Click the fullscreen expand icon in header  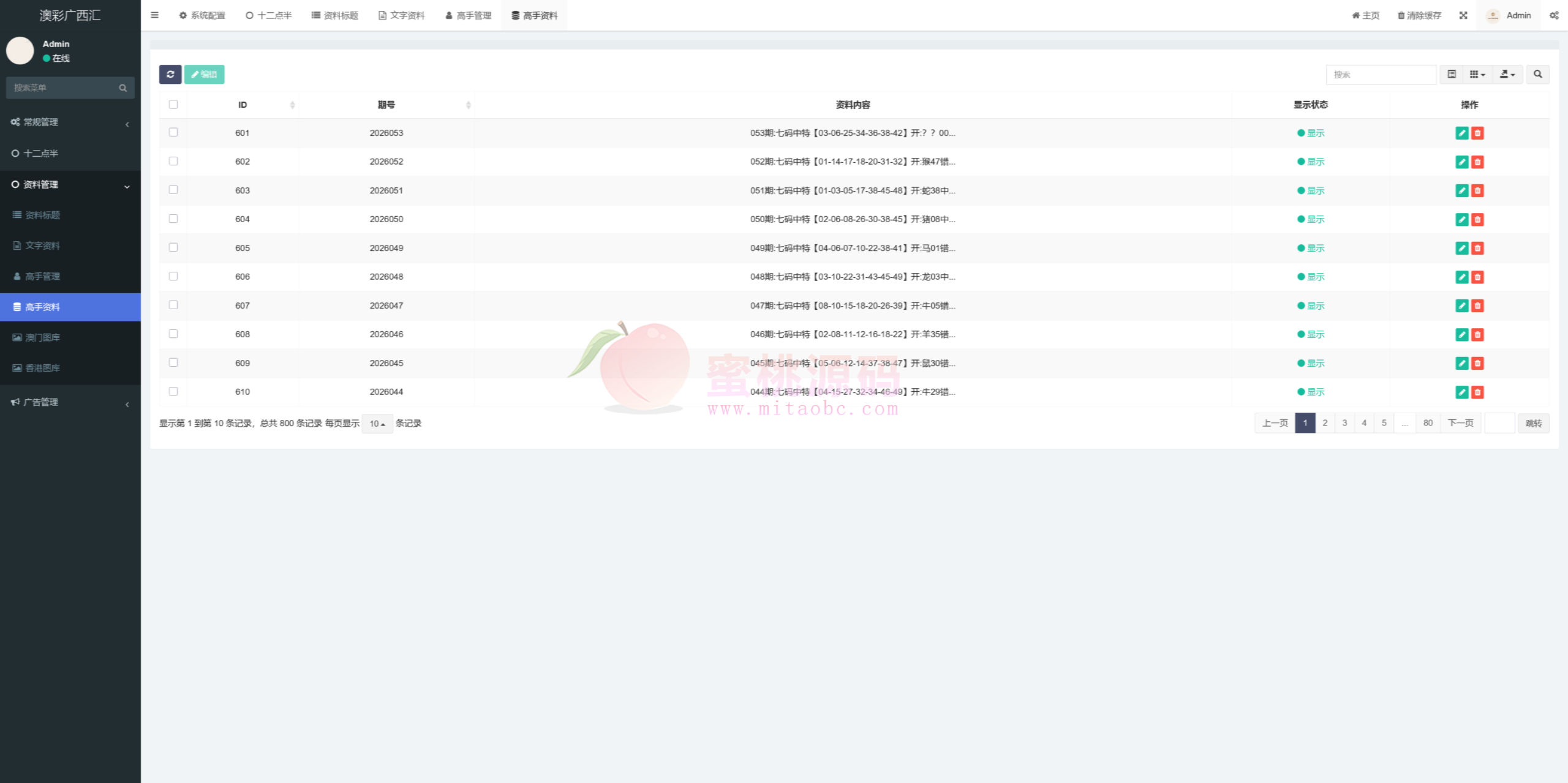coord(1463,15)
